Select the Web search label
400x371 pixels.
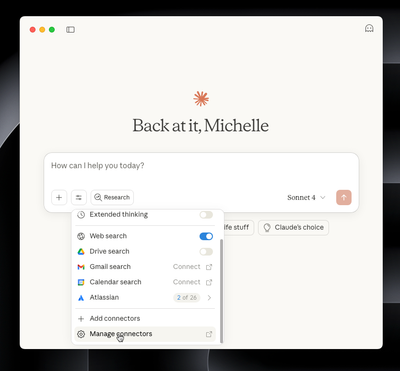(108, 236)
